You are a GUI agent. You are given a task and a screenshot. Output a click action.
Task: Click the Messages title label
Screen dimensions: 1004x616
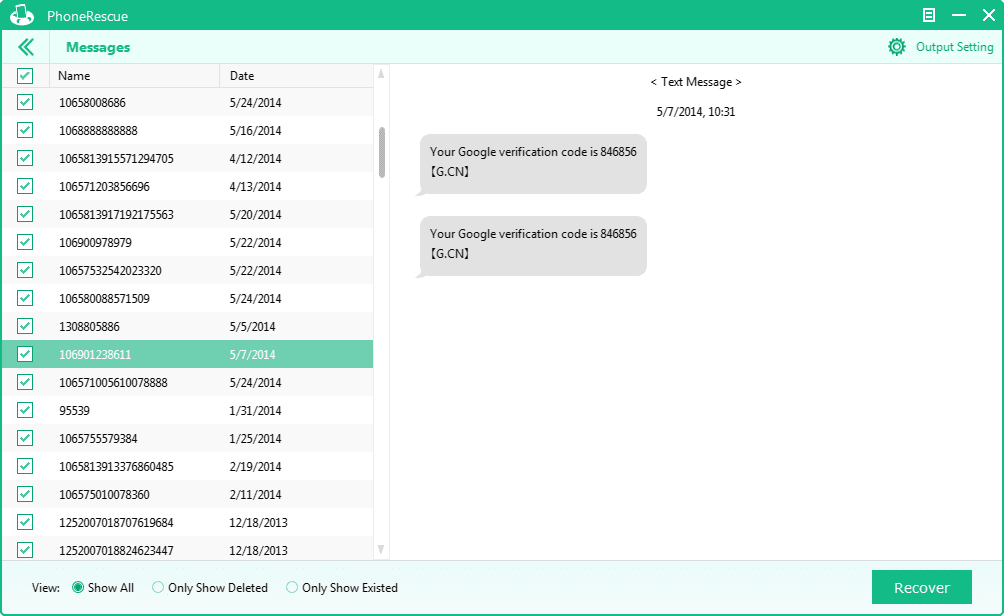tap(98, 47)
